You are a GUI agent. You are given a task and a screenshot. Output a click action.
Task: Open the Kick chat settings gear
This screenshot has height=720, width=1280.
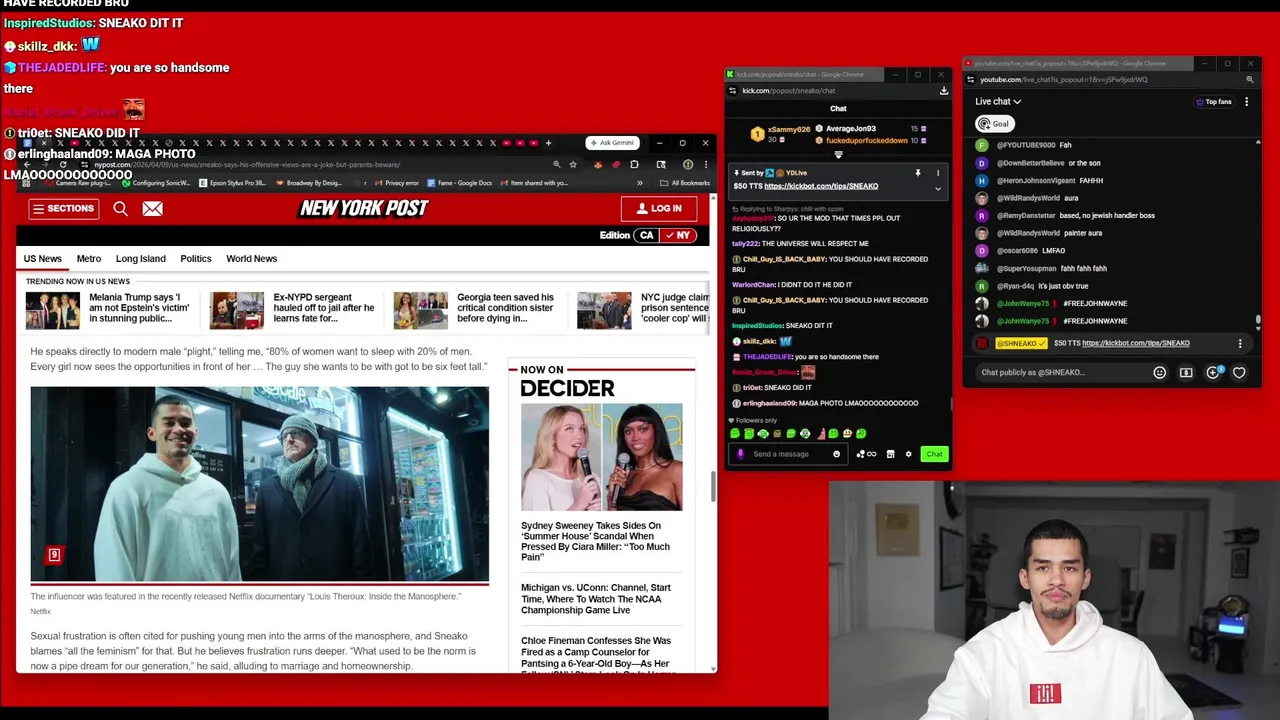coord(908,454)
